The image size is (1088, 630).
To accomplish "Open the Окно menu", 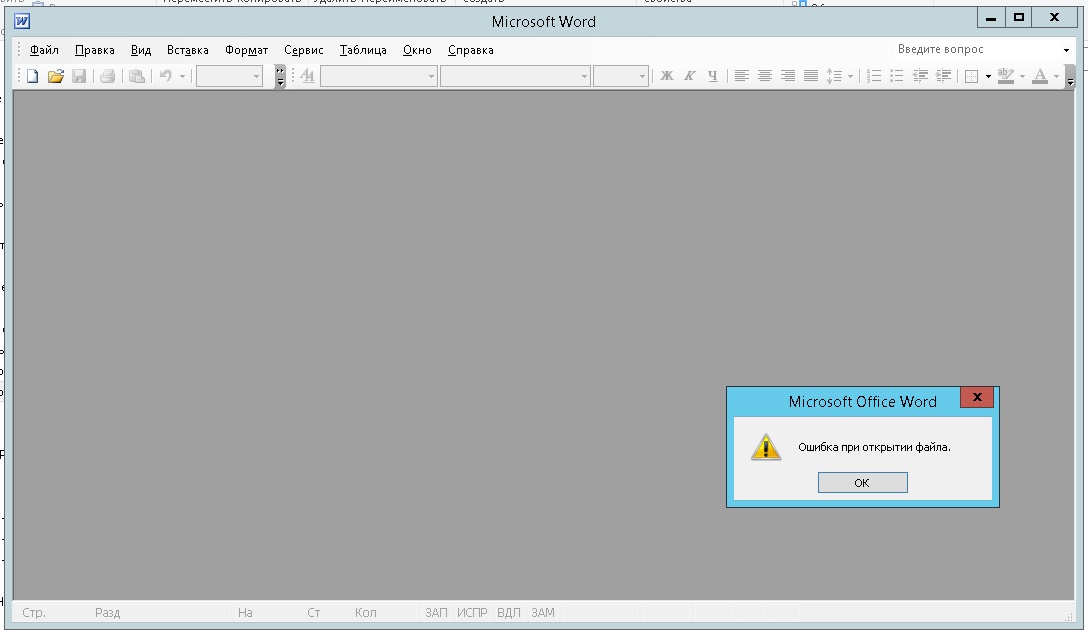I will (x=417, y=50).
